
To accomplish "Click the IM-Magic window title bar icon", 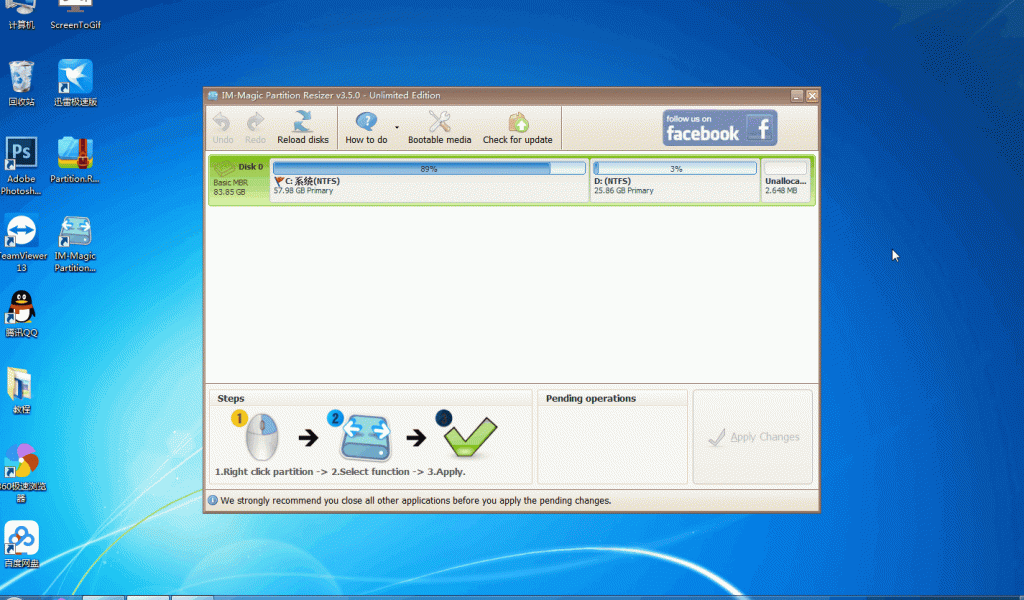I will [x=213, y=95].
